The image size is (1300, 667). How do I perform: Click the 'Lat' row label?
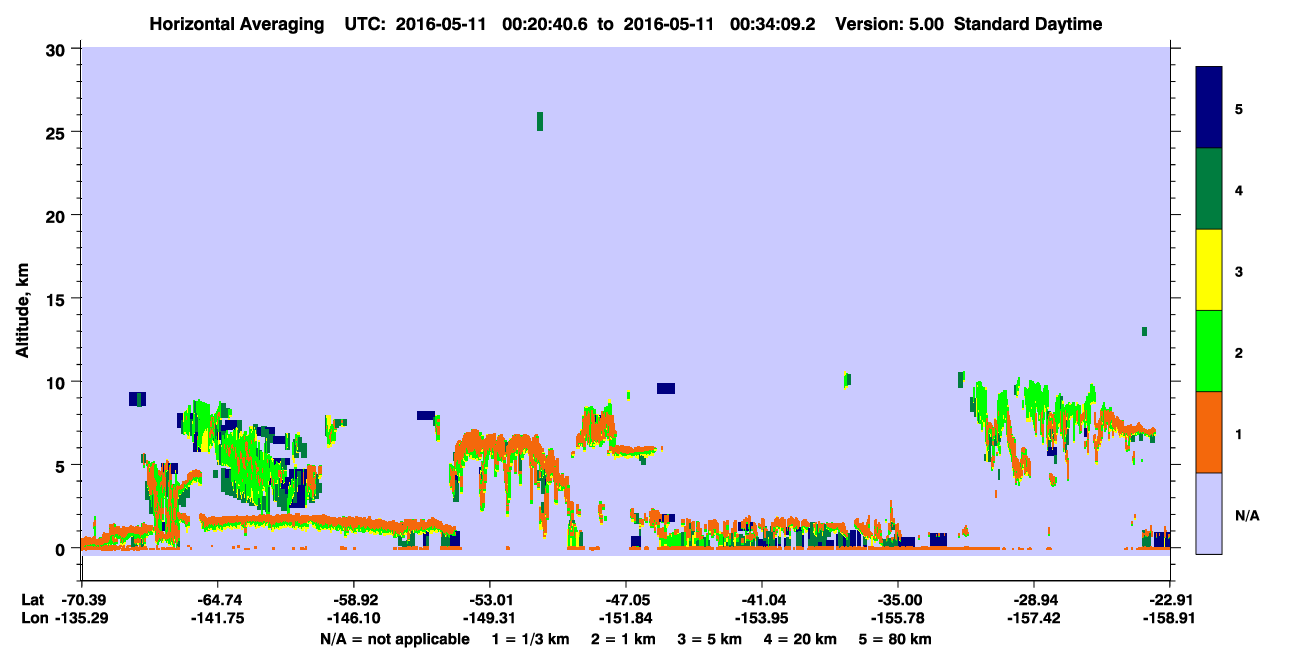tap(32, 600)
